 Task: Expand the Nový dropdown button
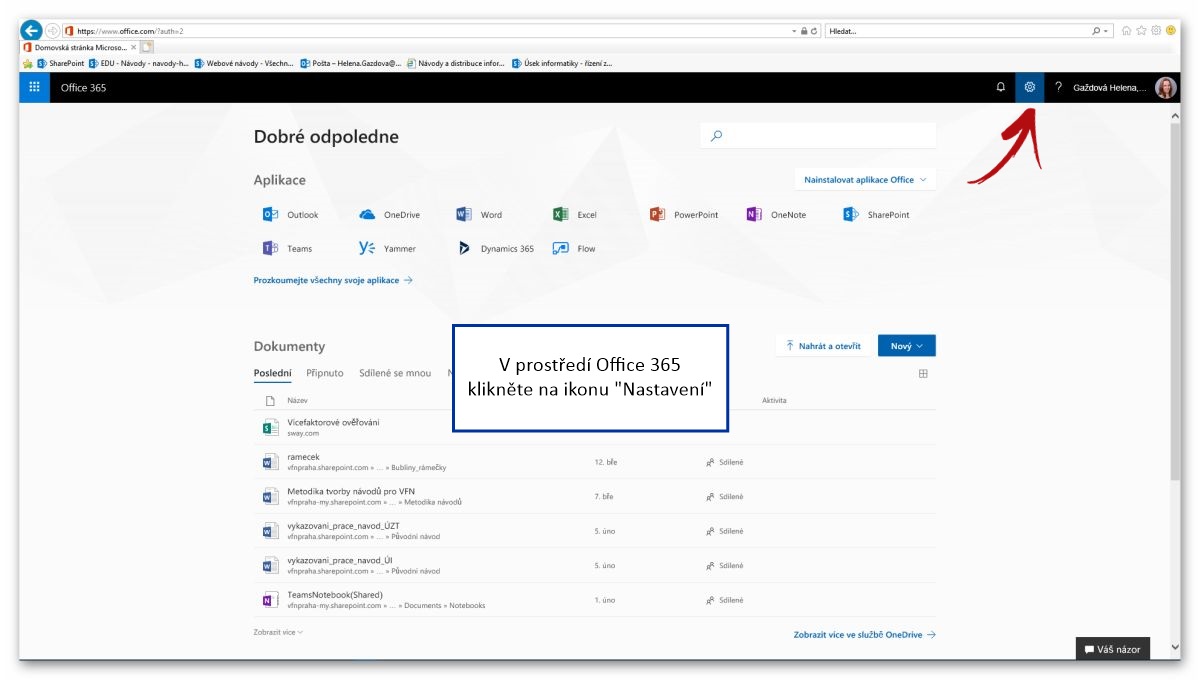[907, 346]
